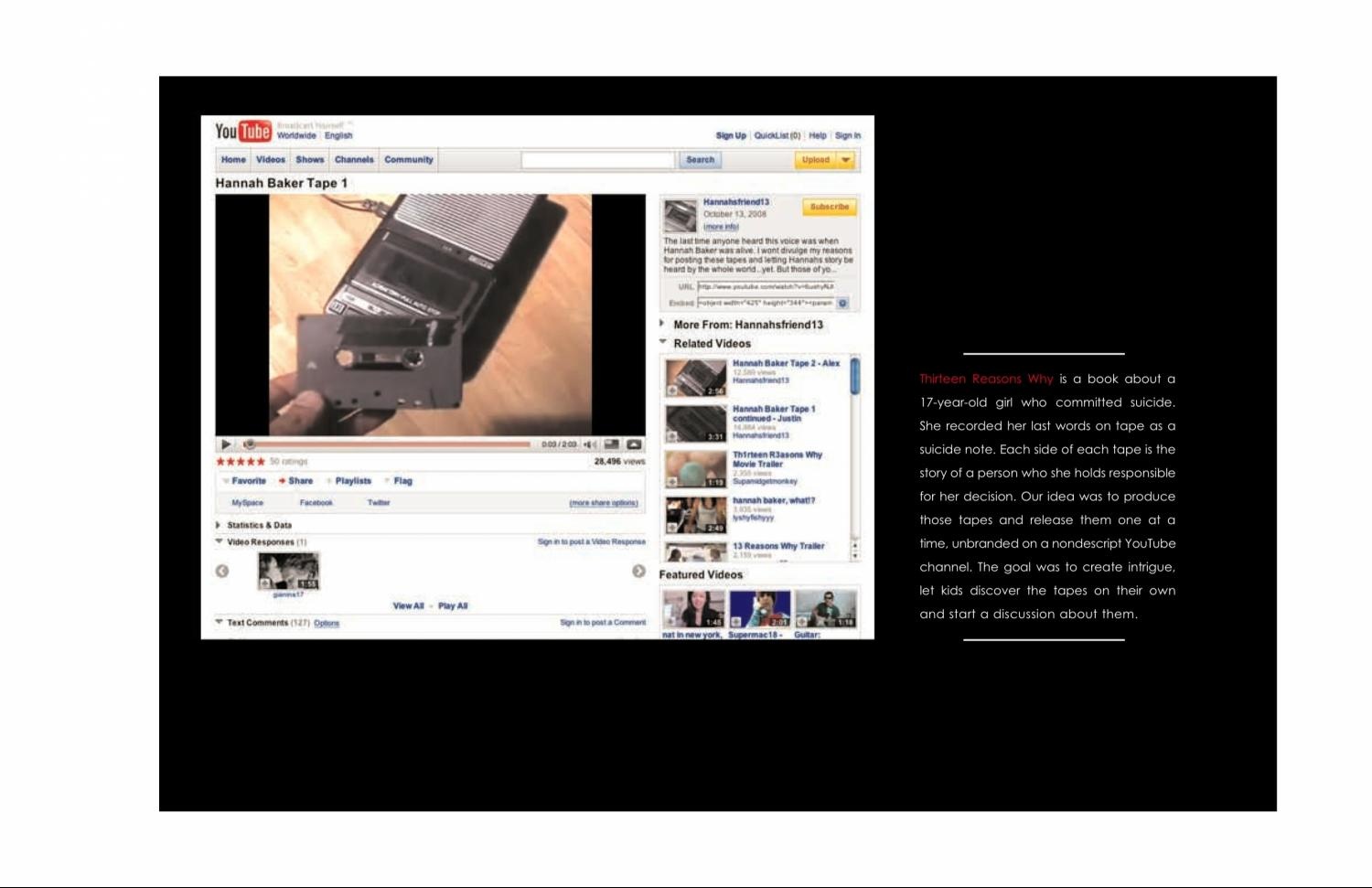Select the Embed code field
This screenshot has width=1372, height=888.
pyautogui.click(x=766, y=303)
